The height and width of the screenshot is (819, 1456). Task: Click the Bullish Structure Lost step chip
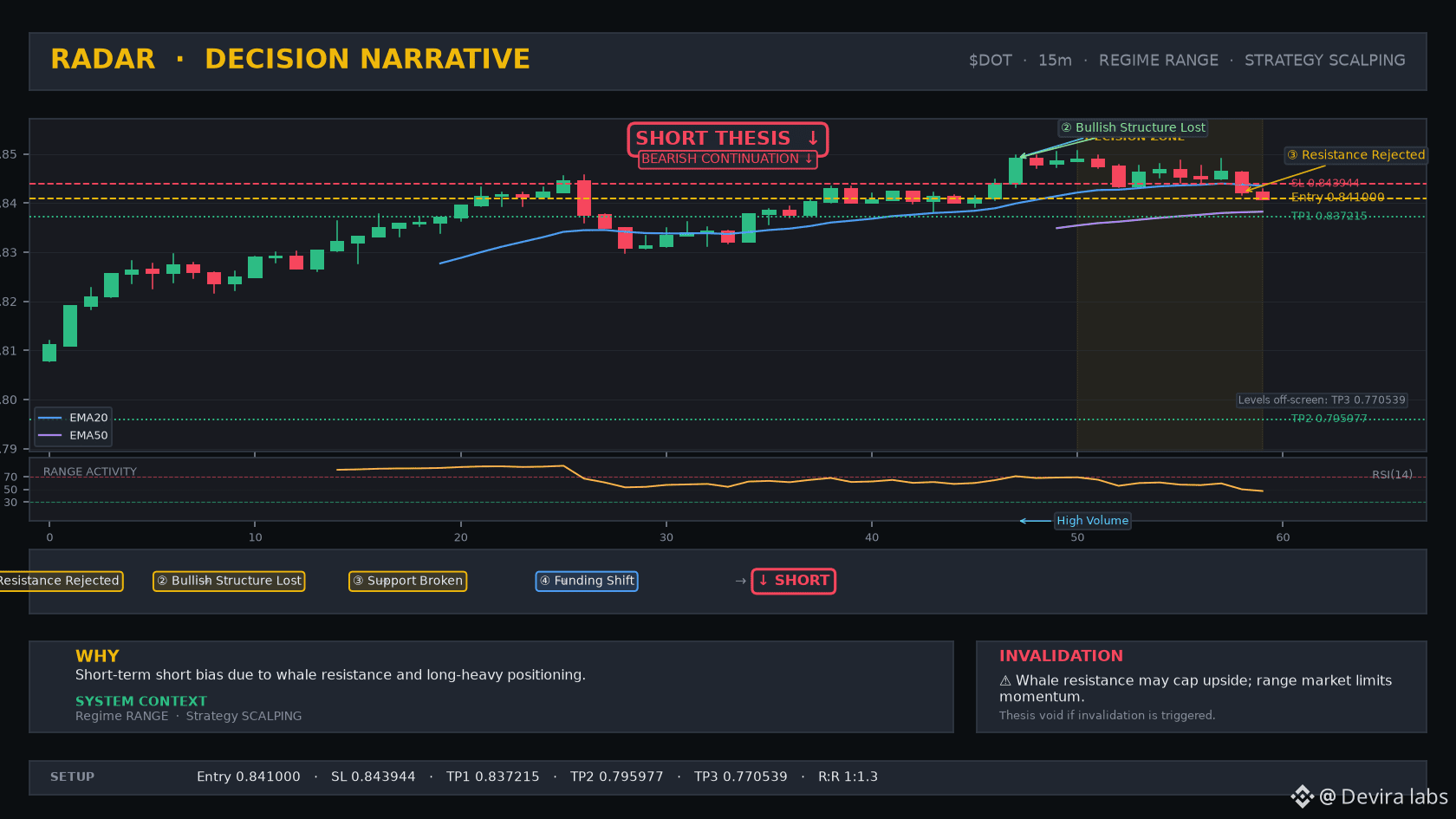[229, 581]
